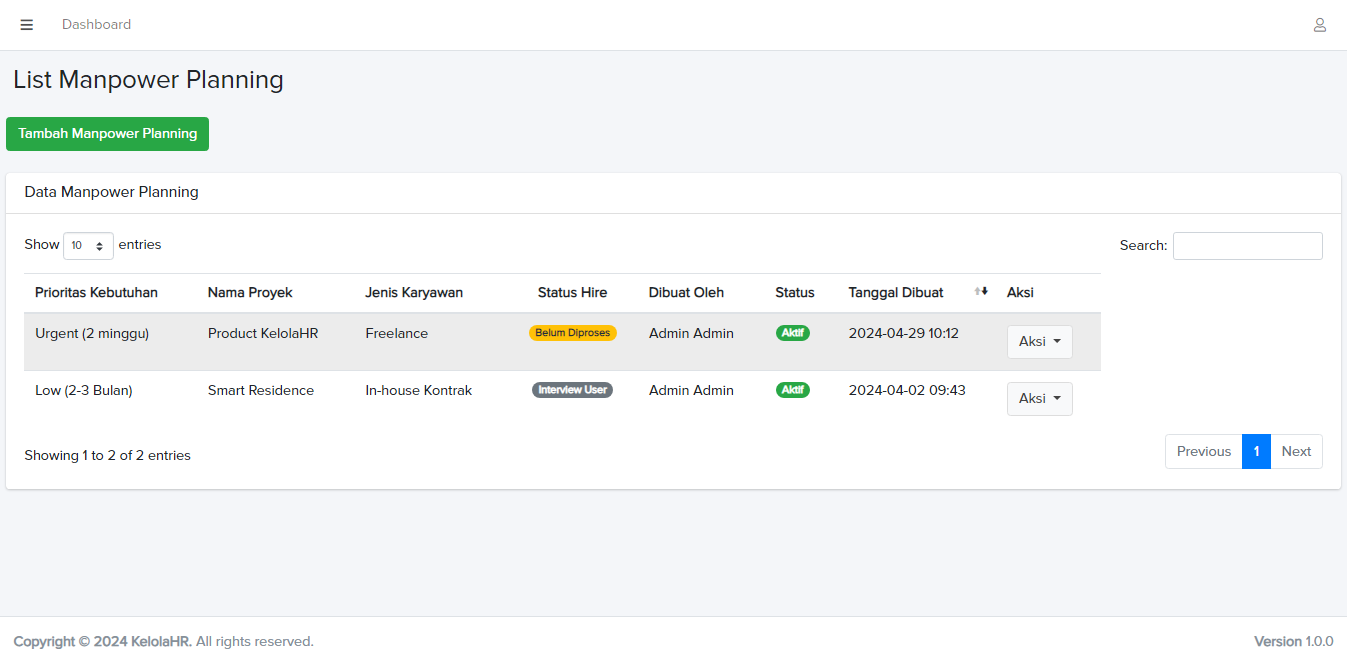Go to page 1 in pagination
Screen dimensions: 1347x667
point(1256,451)
